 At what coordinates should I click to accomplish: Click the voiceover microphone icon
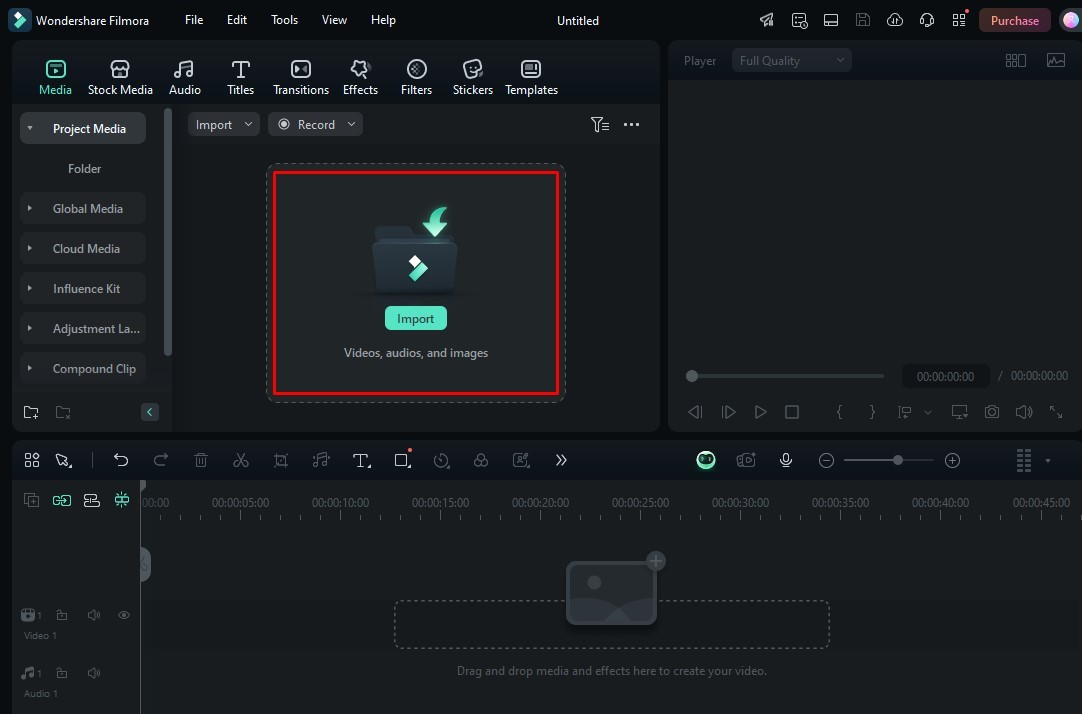pyautogui.click(x=786, y=460)
